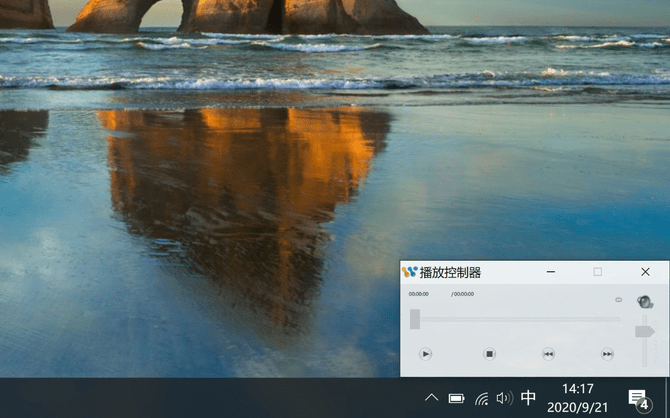This screenshot has height=418, width=670.
Task: Expand the hidden system tray icons
Action: tap(431, 398)
